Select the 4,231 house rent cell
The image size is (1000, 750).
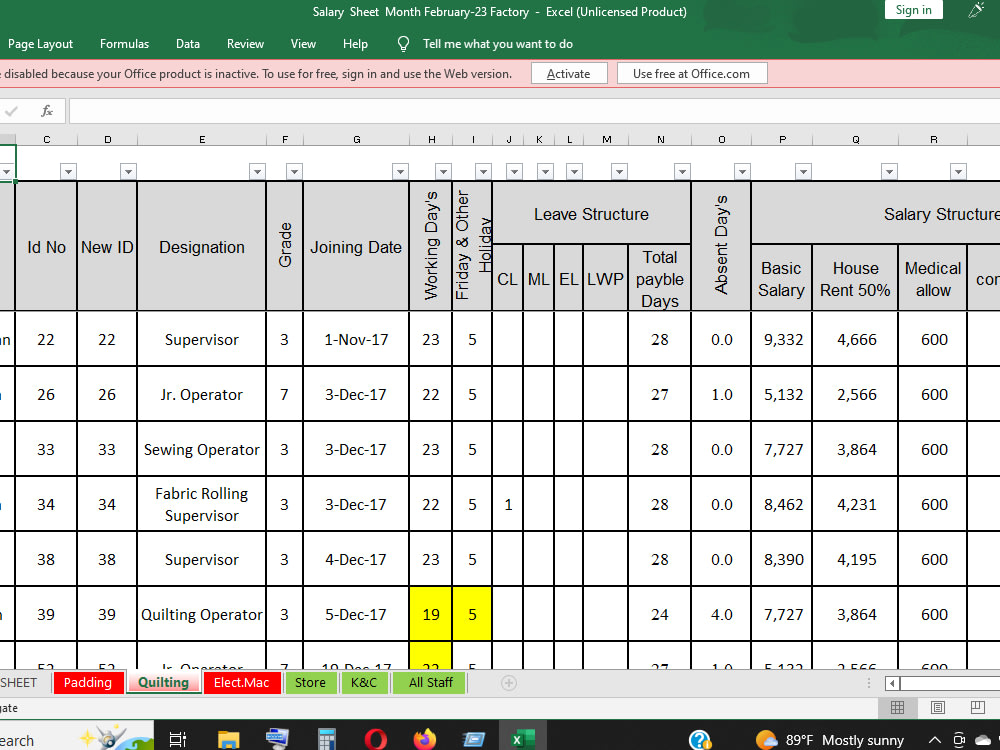click(856, 504)
